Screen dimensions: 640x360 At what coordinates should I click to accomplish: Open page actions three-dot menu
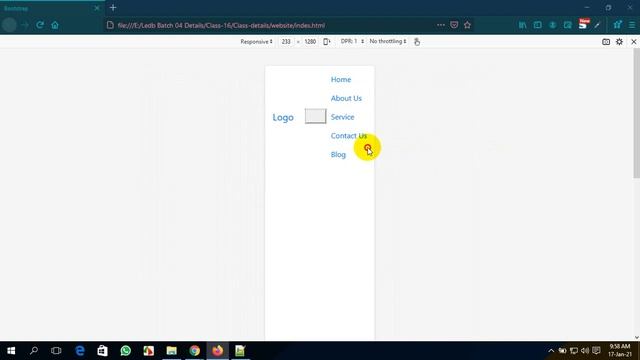tap(440, 25)
